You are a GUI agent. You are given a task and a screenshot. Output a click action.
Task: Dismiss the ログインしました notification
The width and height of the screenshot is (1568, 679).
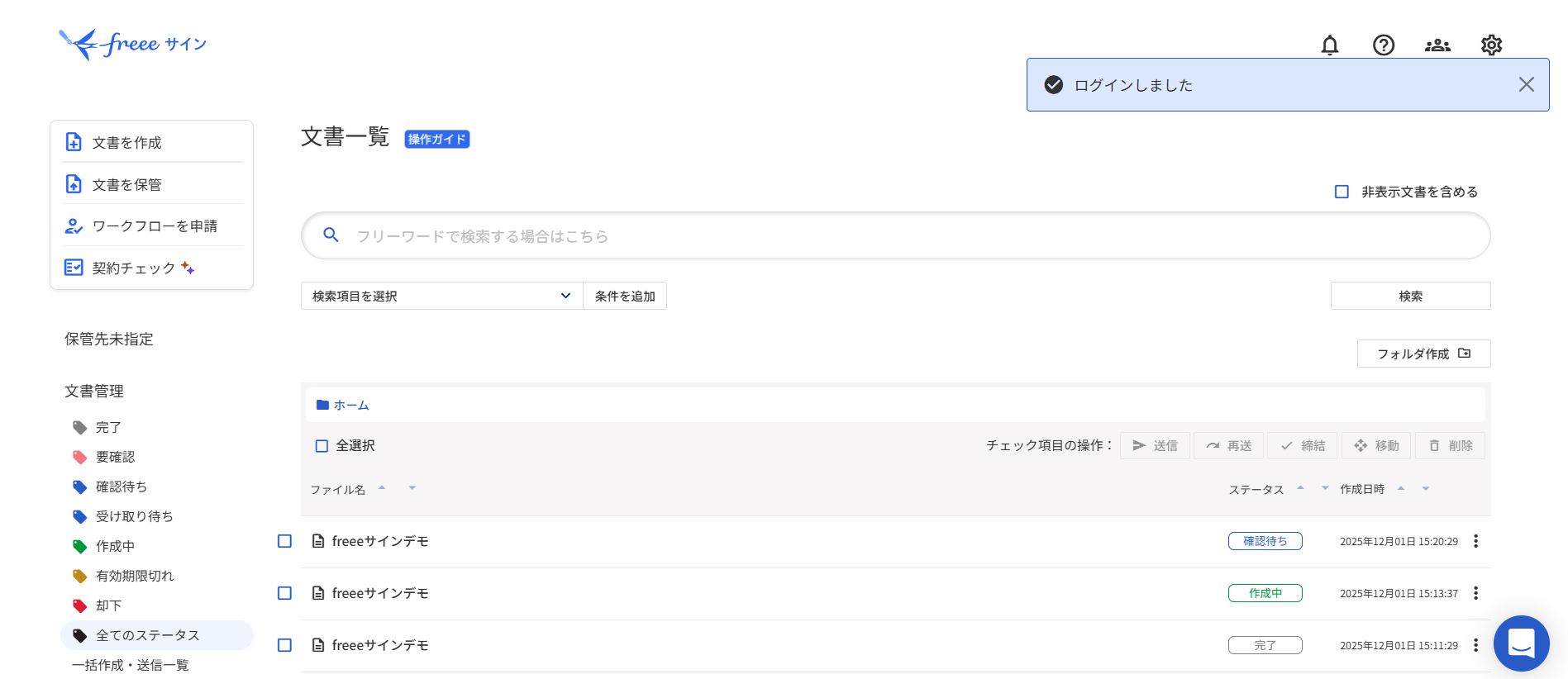[1526, 84]
